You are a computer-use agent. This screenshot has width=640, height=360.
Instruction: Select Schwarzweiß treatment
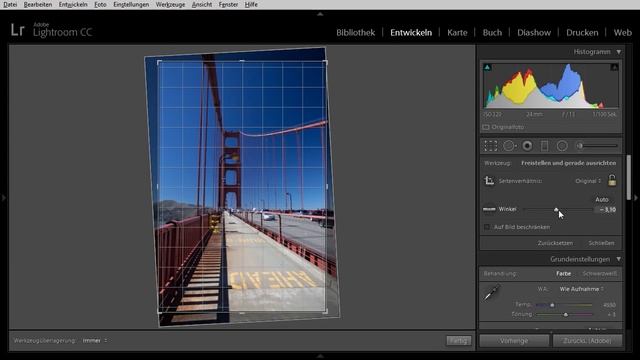pos(599,273)
